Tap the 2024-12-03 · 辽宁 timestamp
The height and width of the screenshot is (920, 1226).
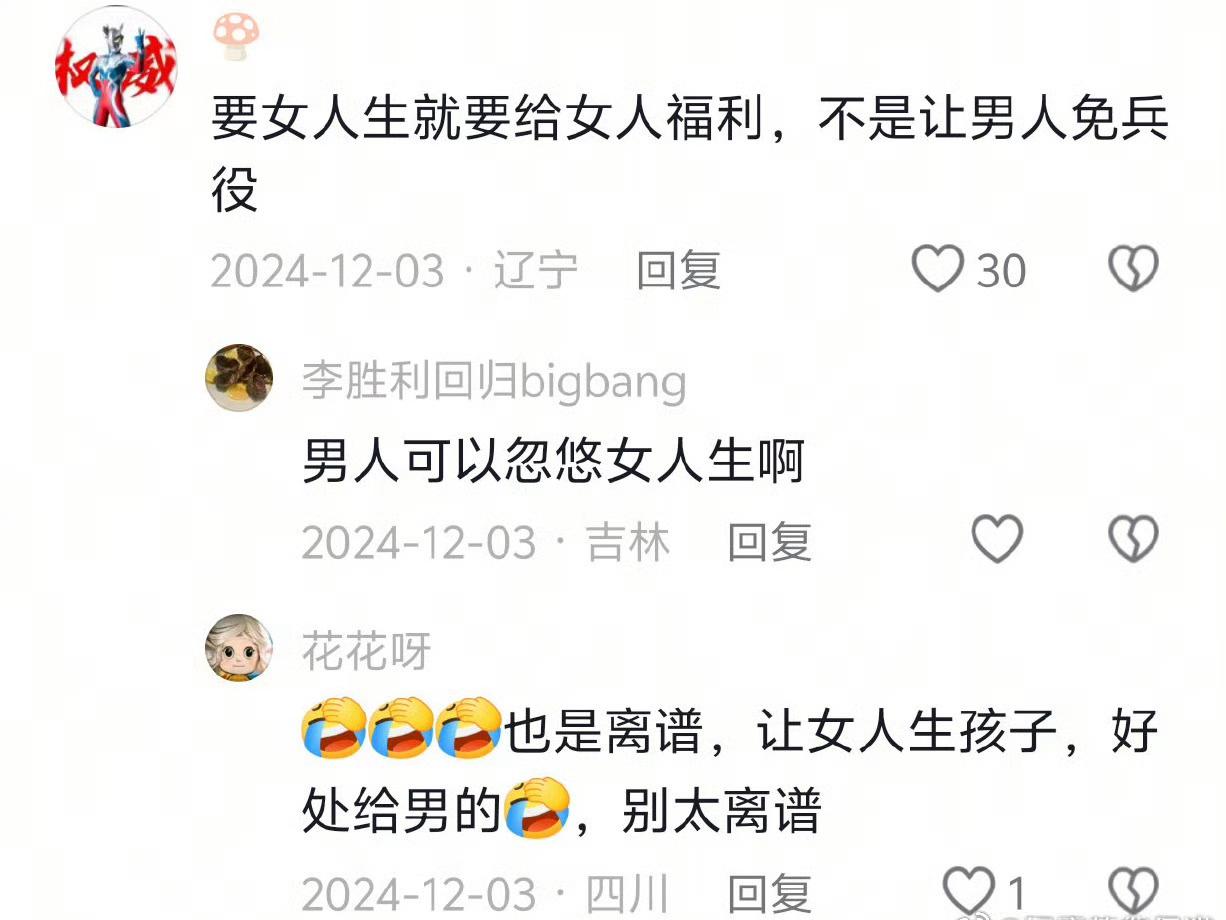pos(394,270)
